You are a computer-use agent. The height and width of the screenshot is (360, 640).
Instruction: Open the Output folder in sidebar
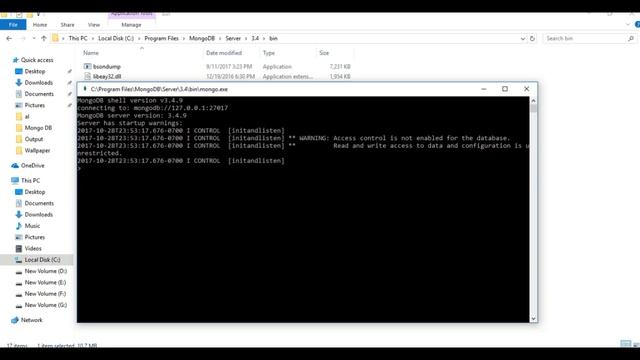pyautogui.click(x=33, y=139)
